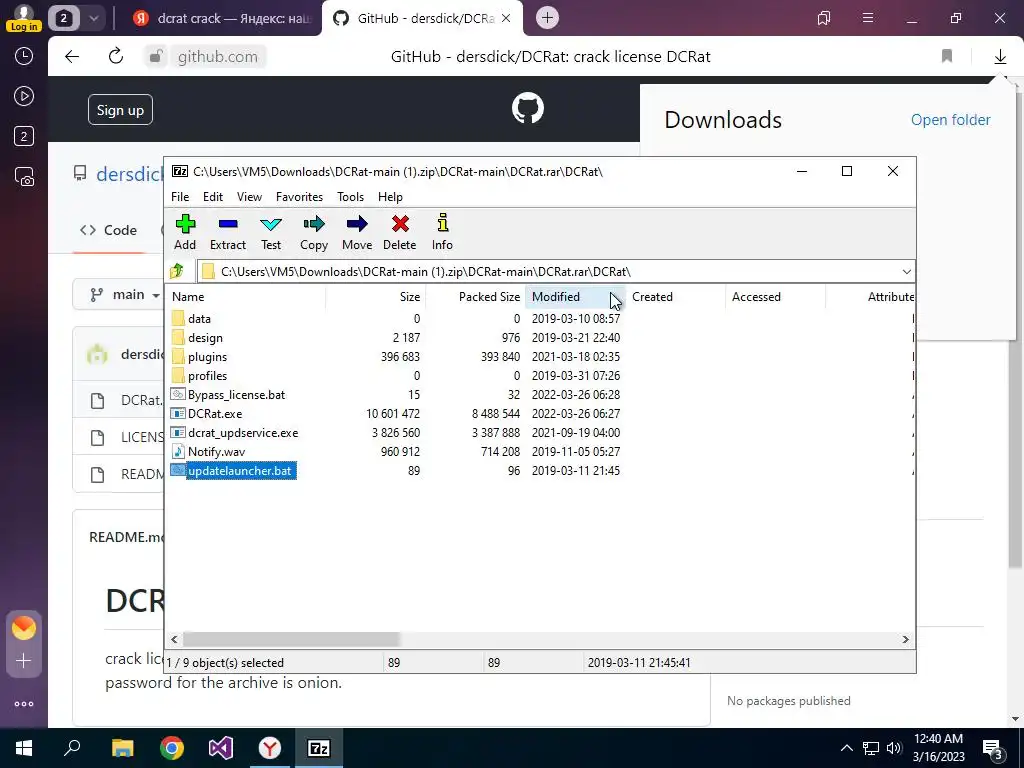
Task: Sort by the Size column header
Action: click(x=376, y=296)
